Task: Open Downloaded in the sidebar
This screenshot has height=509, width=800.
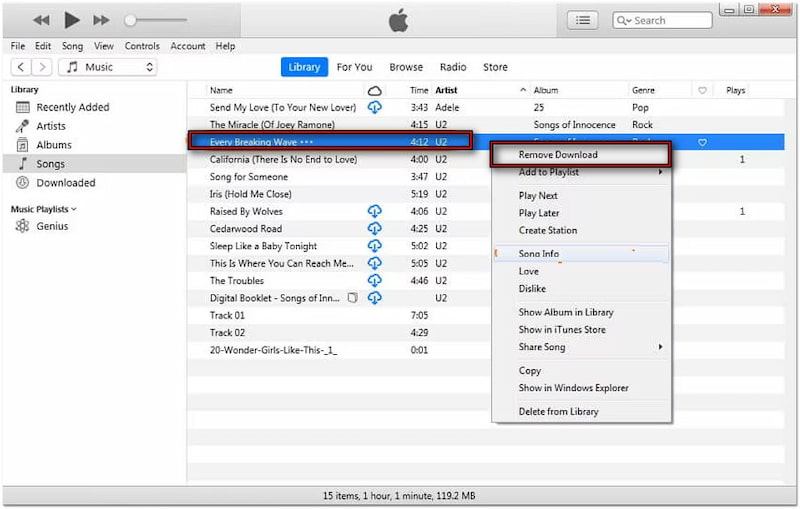Action: [x=94, y=183]
